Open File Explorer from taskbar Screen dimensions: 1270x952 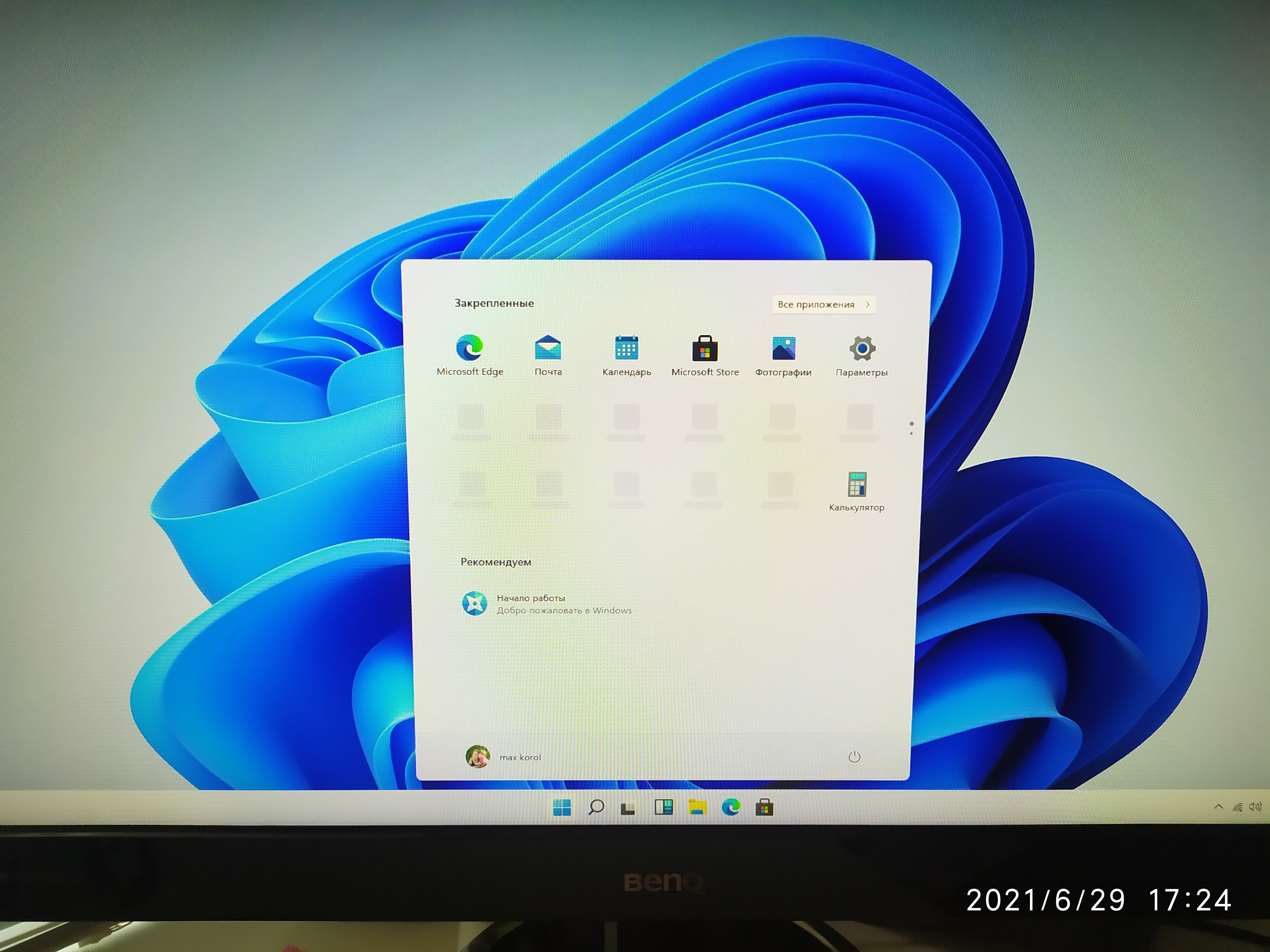(x=697, y=807)
